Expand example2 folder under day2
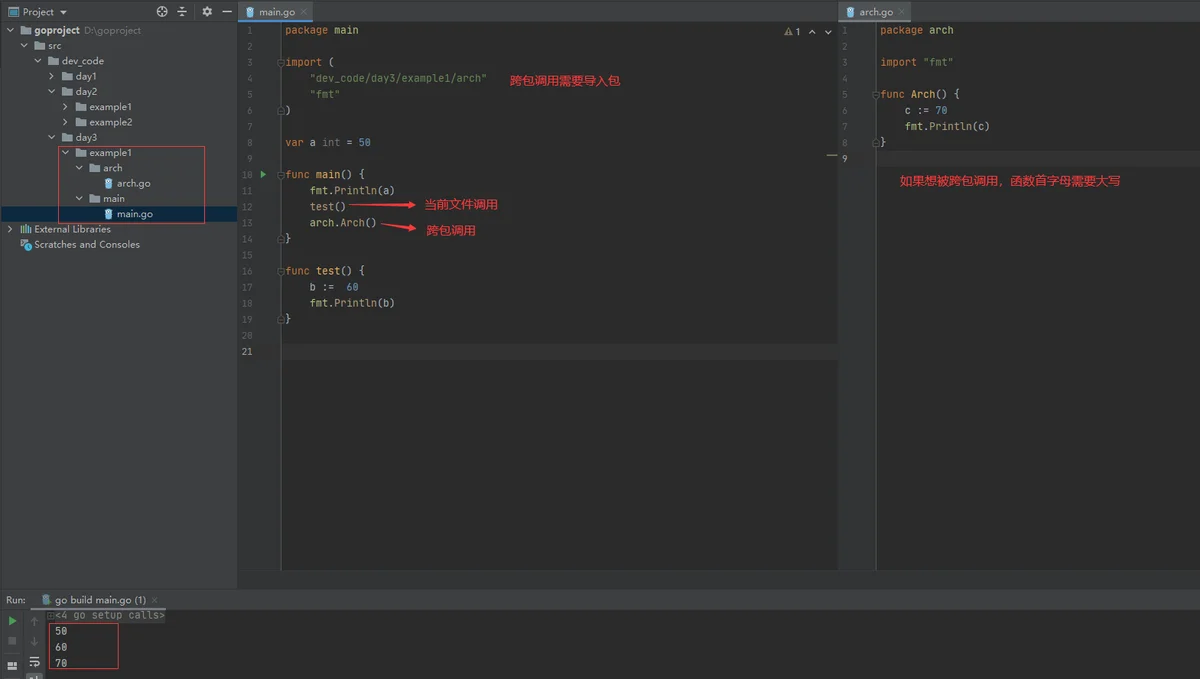 pyautogui.click(x=66, y=122)
